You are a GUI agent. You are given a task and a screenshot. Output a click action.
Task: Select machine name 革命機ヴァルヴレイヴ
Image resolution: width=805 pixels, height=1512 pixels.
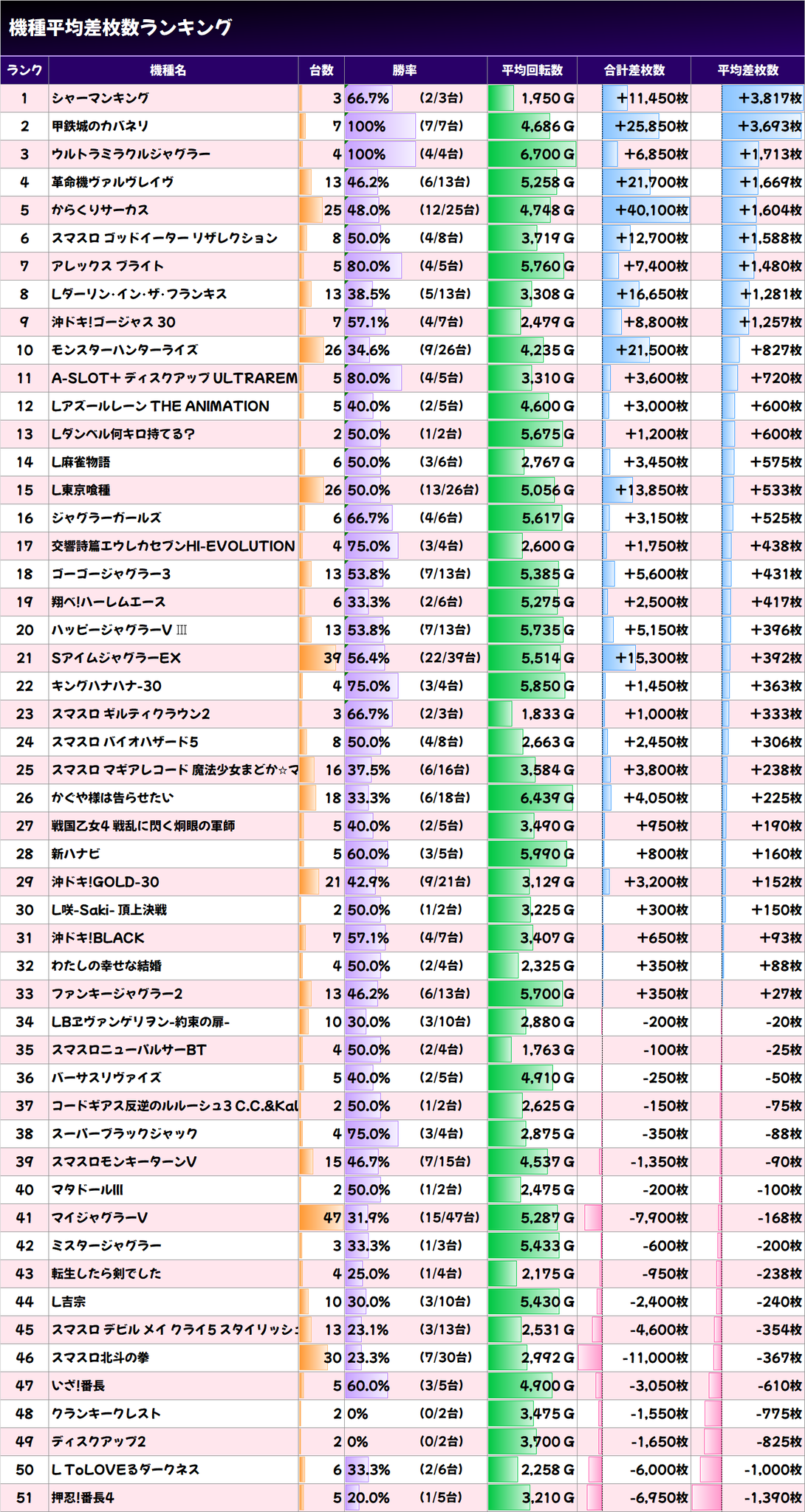click(112, 182)
